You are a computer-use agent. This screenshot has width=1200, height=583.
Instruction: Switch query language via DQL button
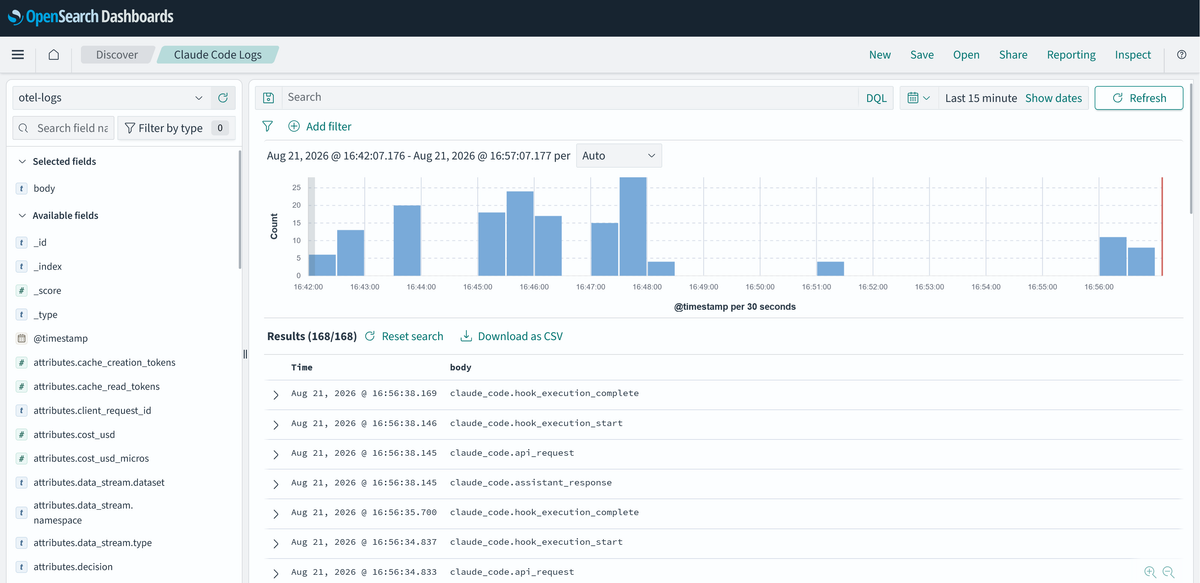876,98
